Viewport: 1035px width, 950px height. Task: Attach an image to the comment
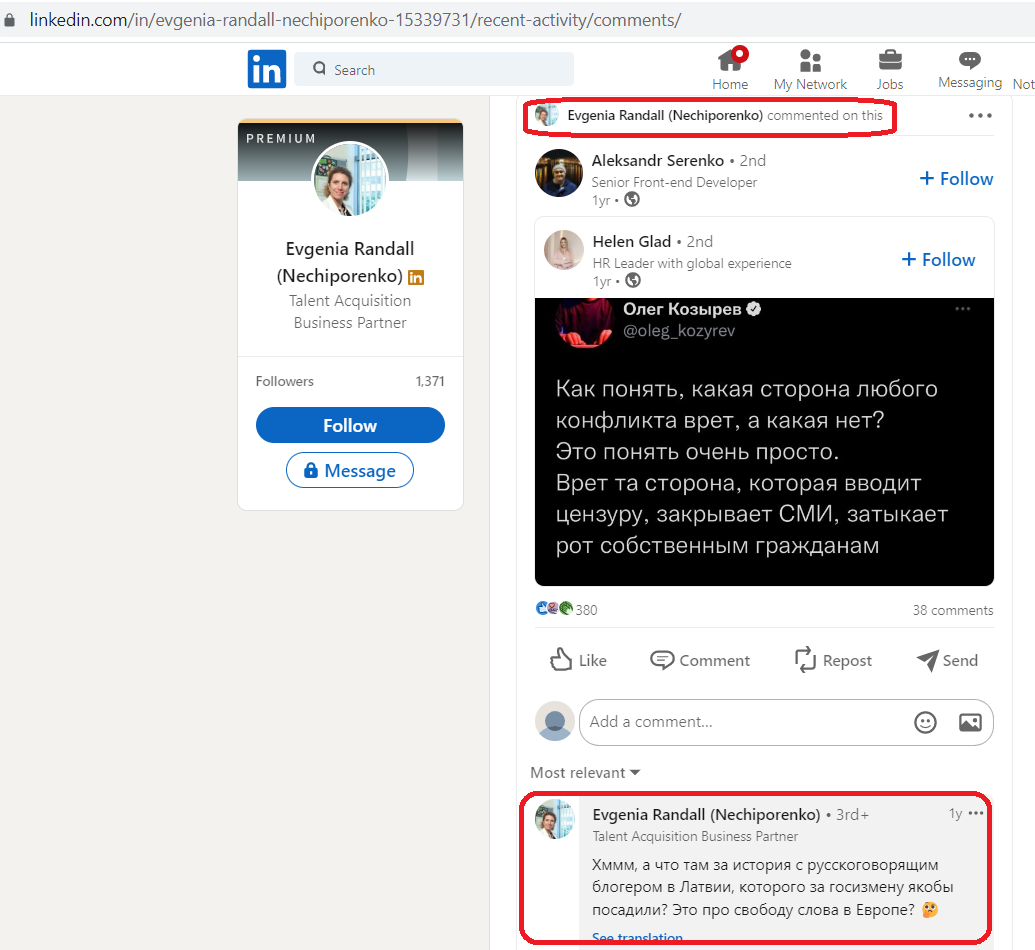click(970, 723)
